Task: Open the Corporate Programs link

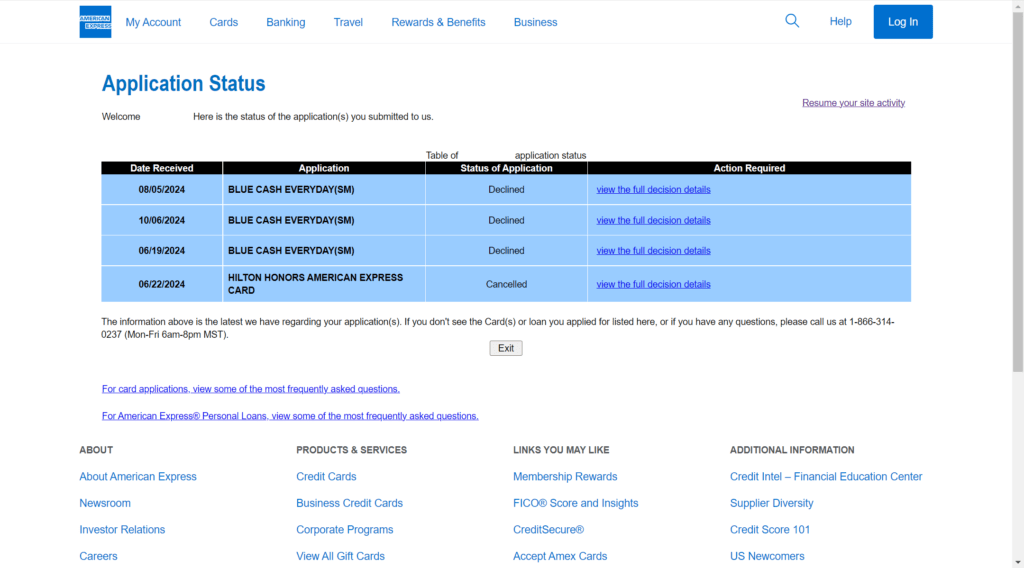Action: point(345,529)
